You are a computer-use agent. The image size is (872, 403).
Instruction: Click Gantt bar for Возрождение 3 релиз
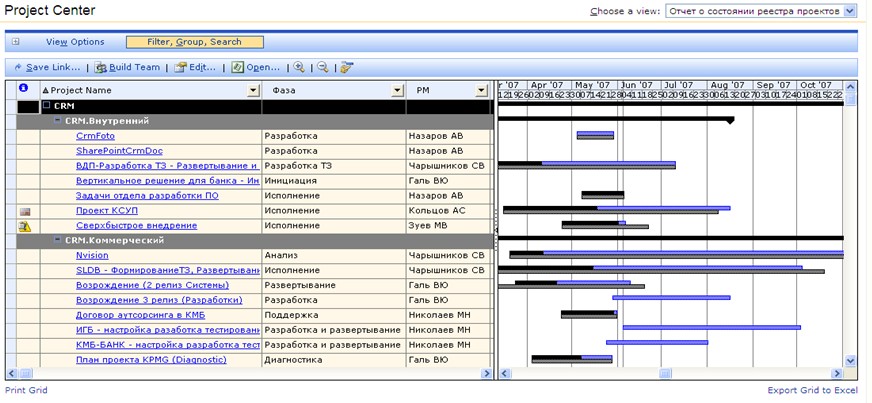click(671, 297)
